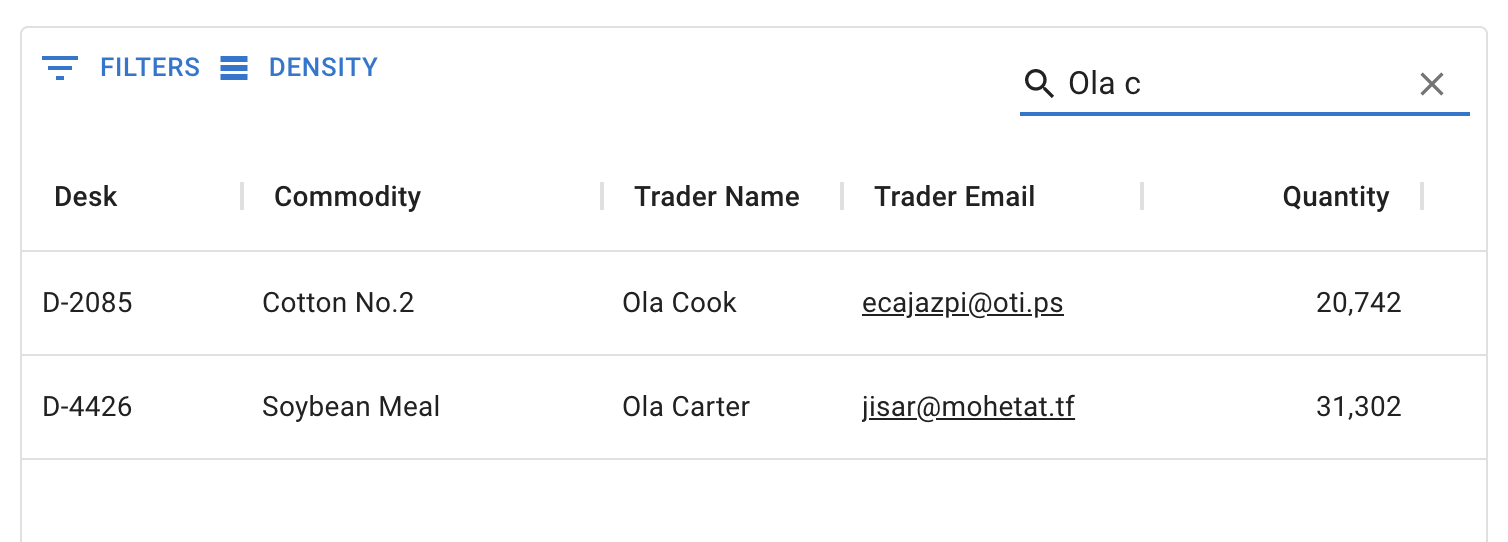The width and height of the screenshot is (1508, 542).
Task: Click the Density lines icon
Action: coord(234,68)
